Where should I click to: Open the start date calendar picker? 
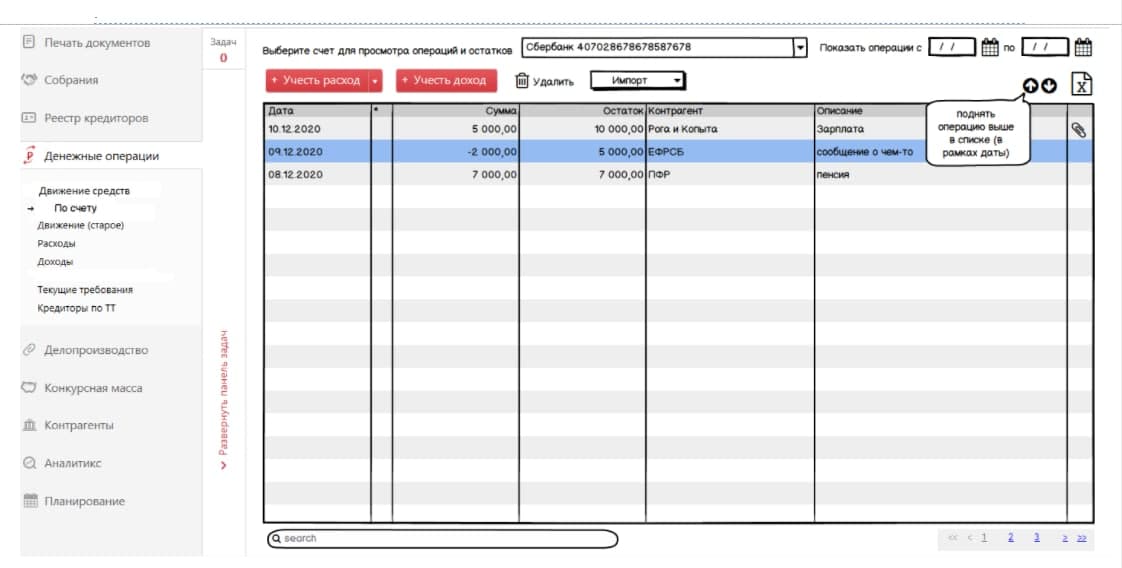990,47
